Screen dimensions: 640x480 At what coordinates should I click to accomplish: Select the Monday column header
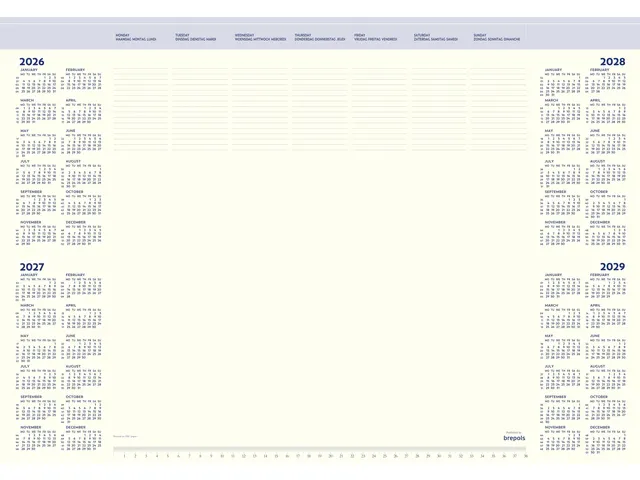click(136, 38)
